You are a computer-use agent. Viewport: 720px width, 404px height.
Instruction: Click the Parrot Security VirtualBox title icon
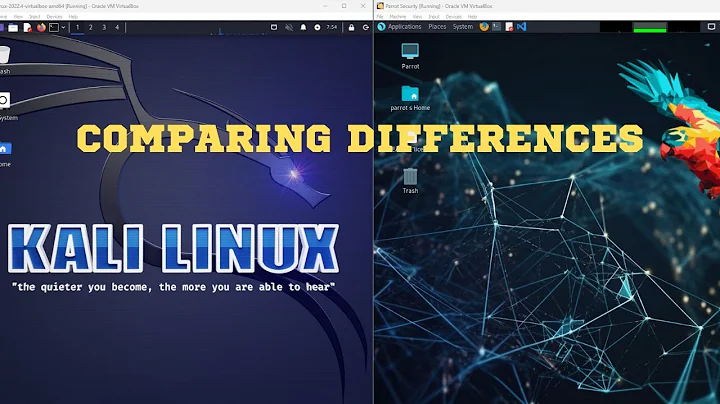[380, 6]
